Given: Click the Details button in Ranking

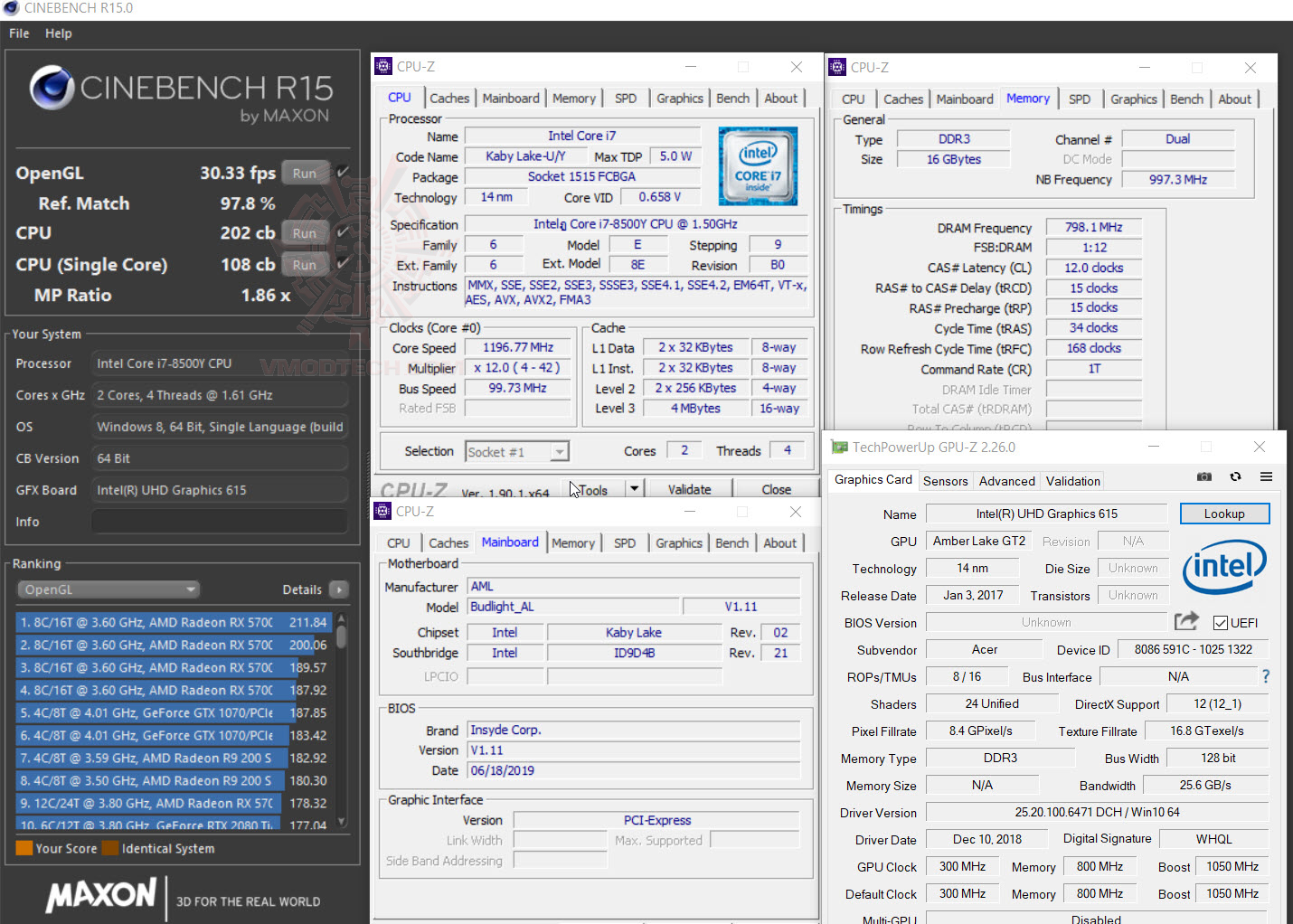Looking at the screenshot, I should click(302, 589).
